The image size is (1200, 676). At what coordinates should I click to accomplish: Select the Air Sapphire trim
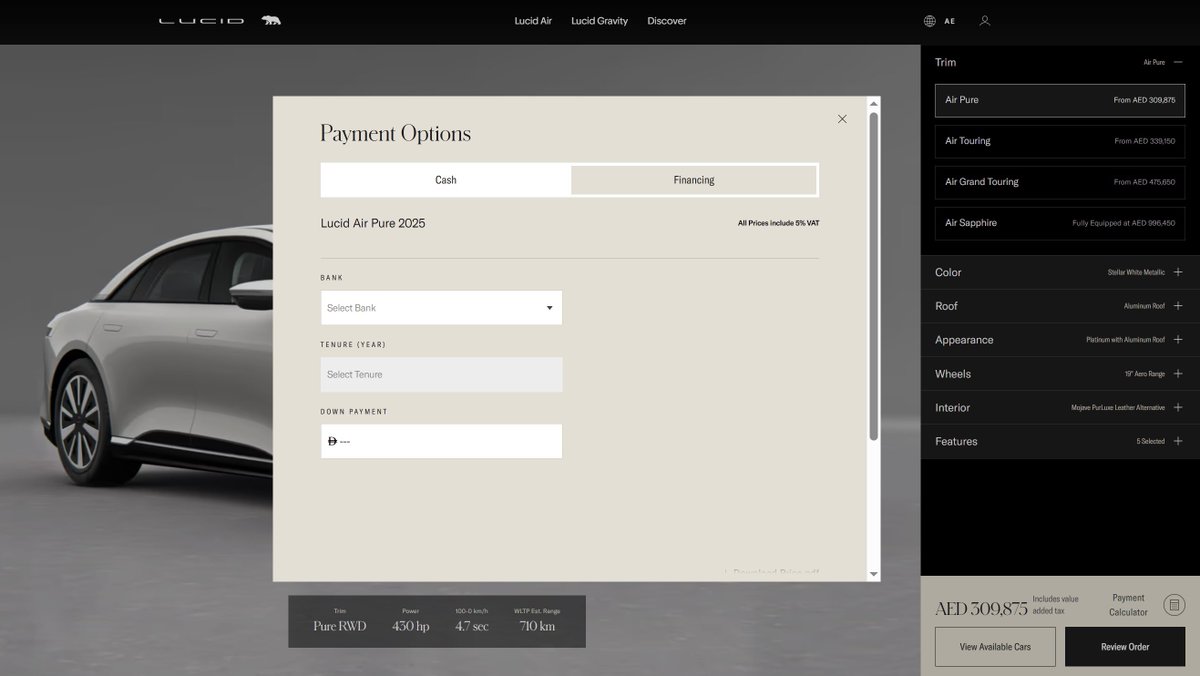tap(1060, 223)
